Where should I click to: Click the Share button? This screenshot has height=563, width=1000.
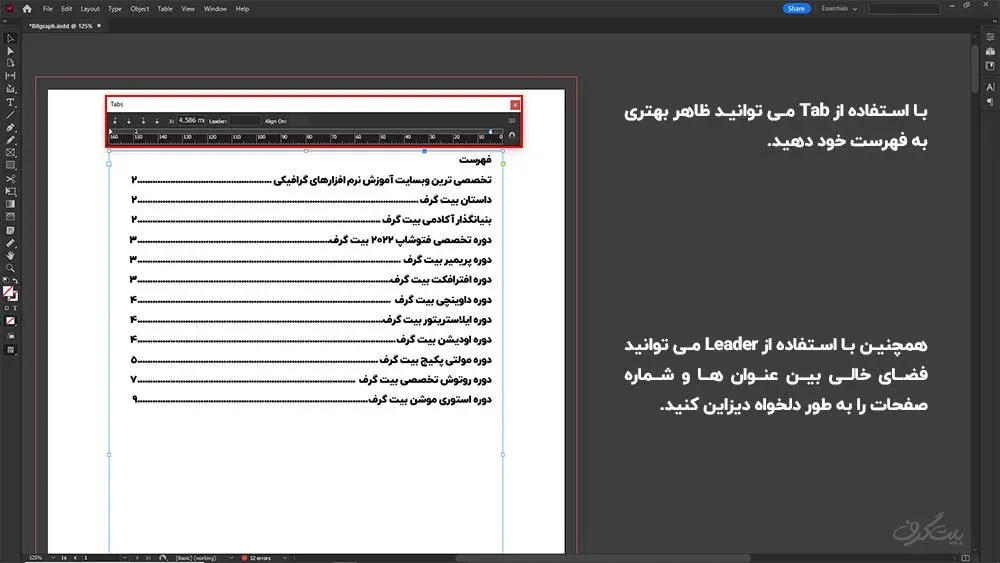[x=796, y=8]
